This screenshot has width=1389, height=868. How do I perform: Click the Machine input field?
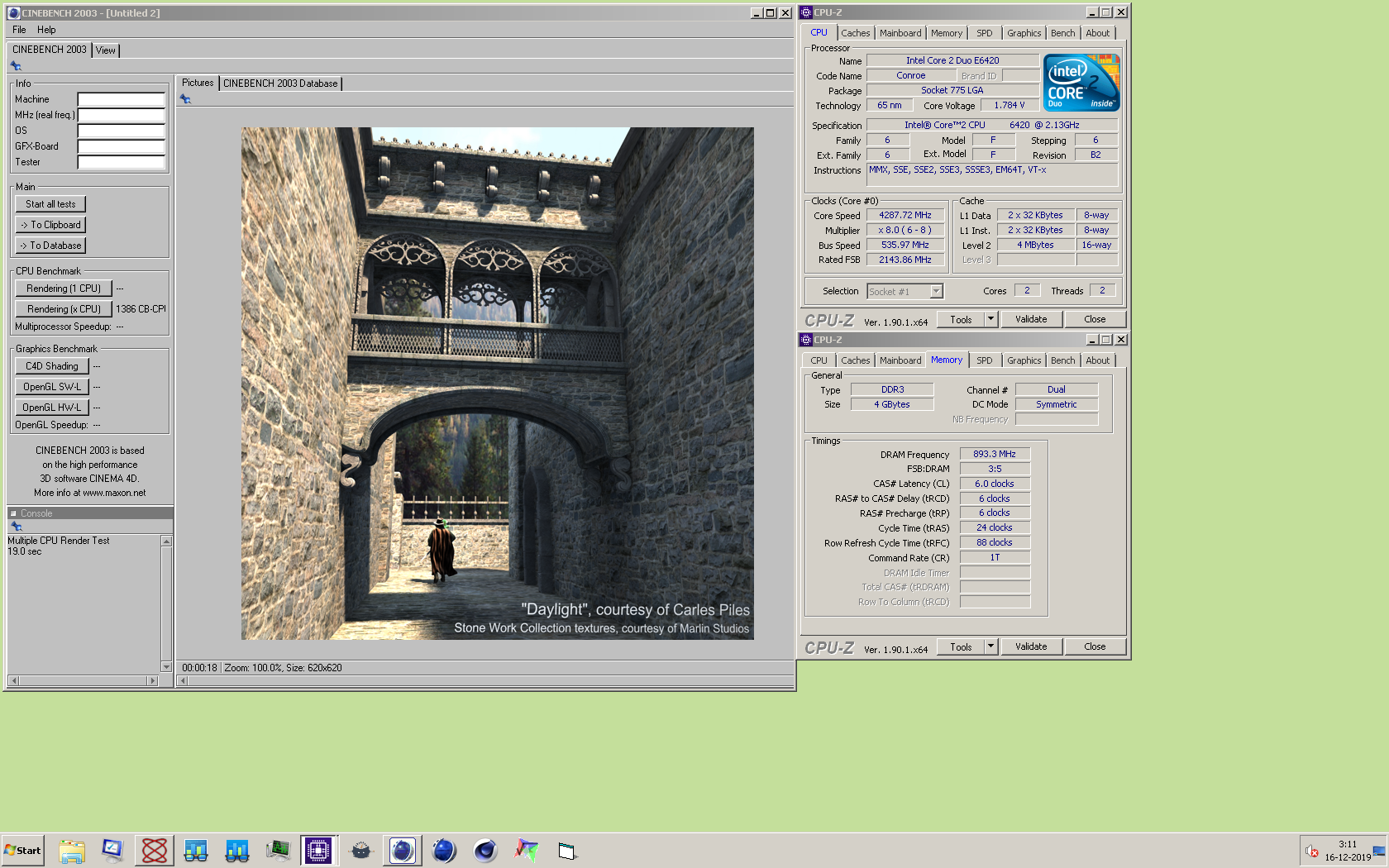click(122, 99)
